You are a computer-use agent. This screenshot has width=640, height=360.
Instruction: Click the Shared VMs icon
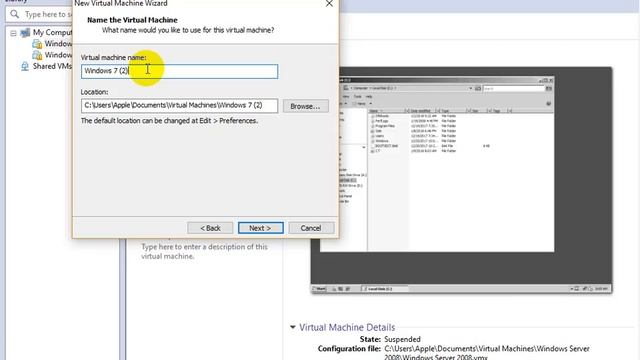tap(25, 67)
